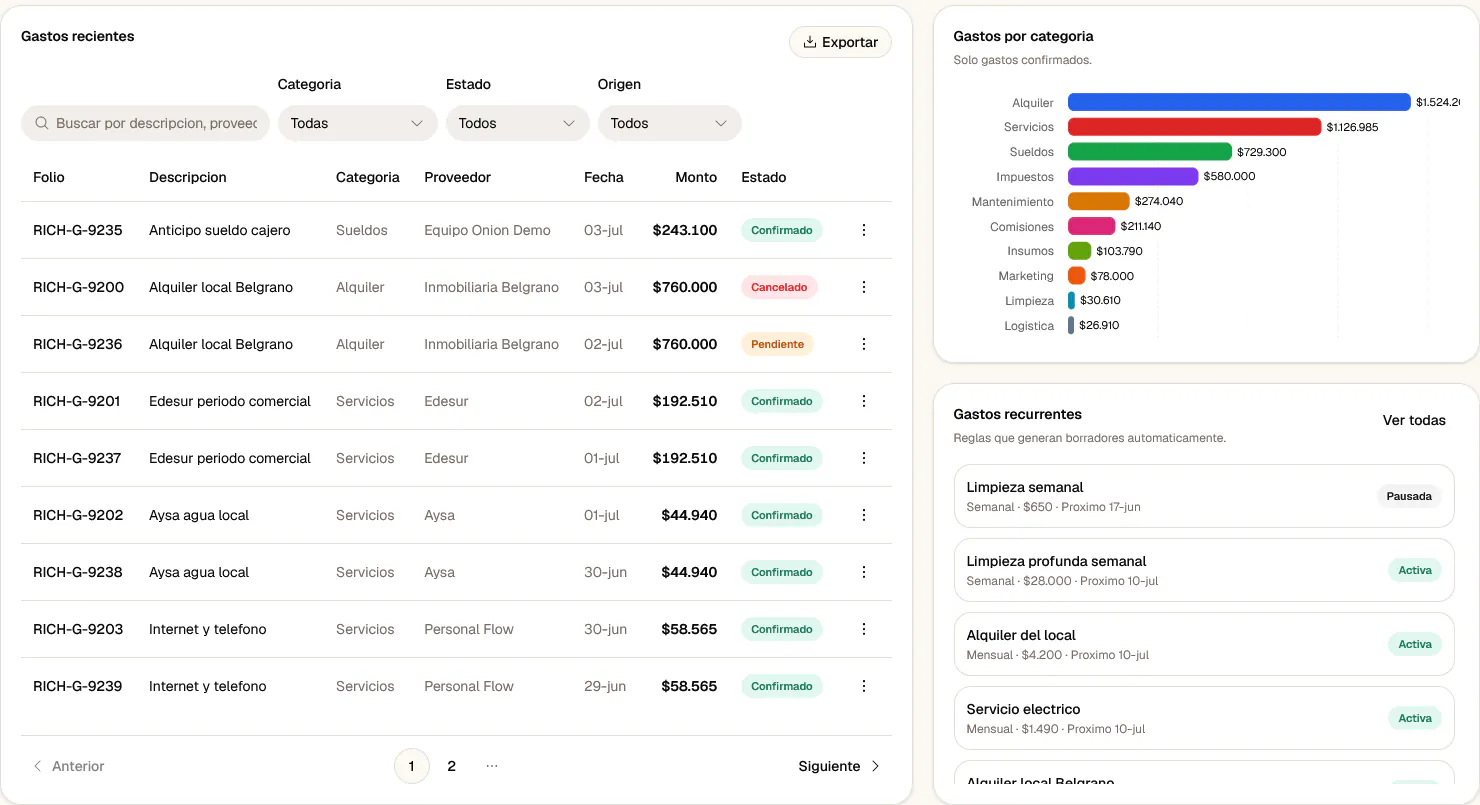Go to Anterior page

click(68, 766)
